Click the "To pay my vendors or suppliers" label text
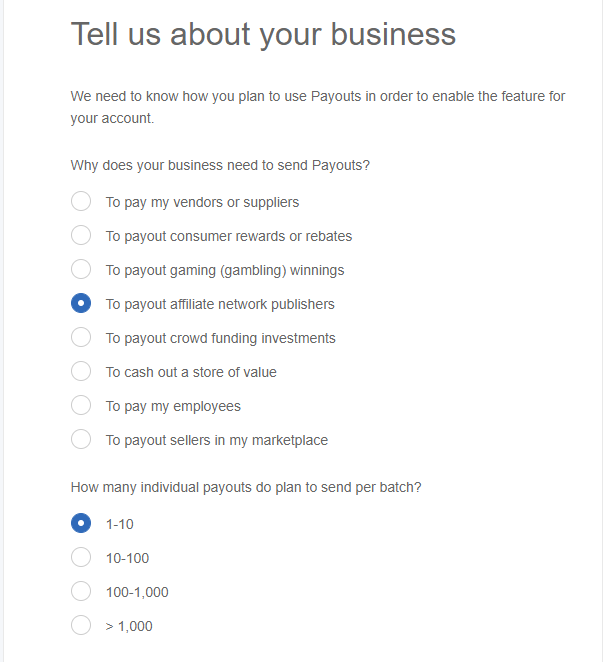Viewport: 603px width, 662px height. (x=202, y=202)
